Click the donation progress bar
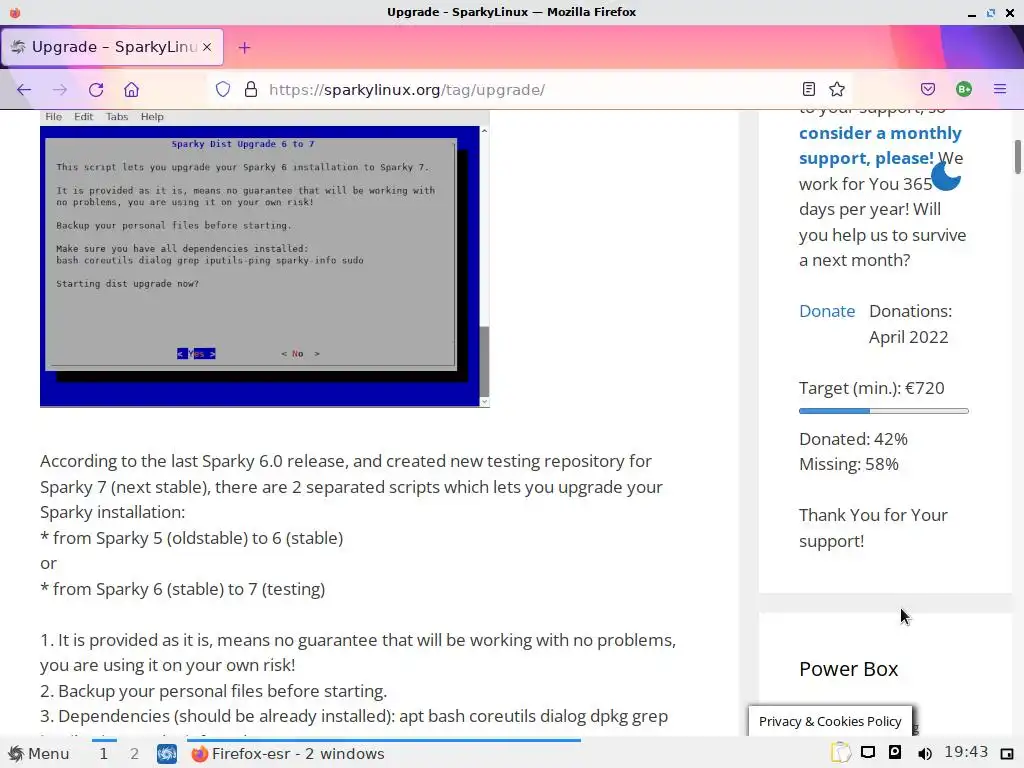Image resolution: width=1024 pixels, height=768 pixels. [x=884, y=411]
